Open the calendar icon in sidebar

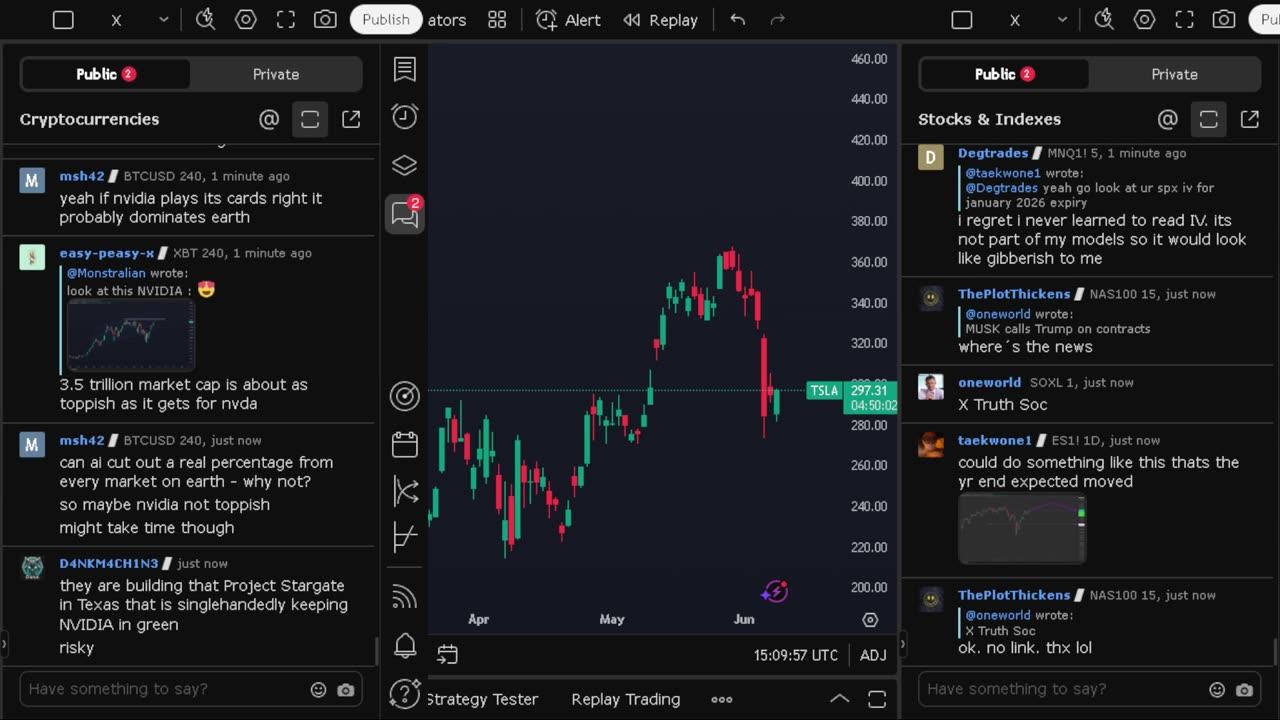click(x=405, y=444)
